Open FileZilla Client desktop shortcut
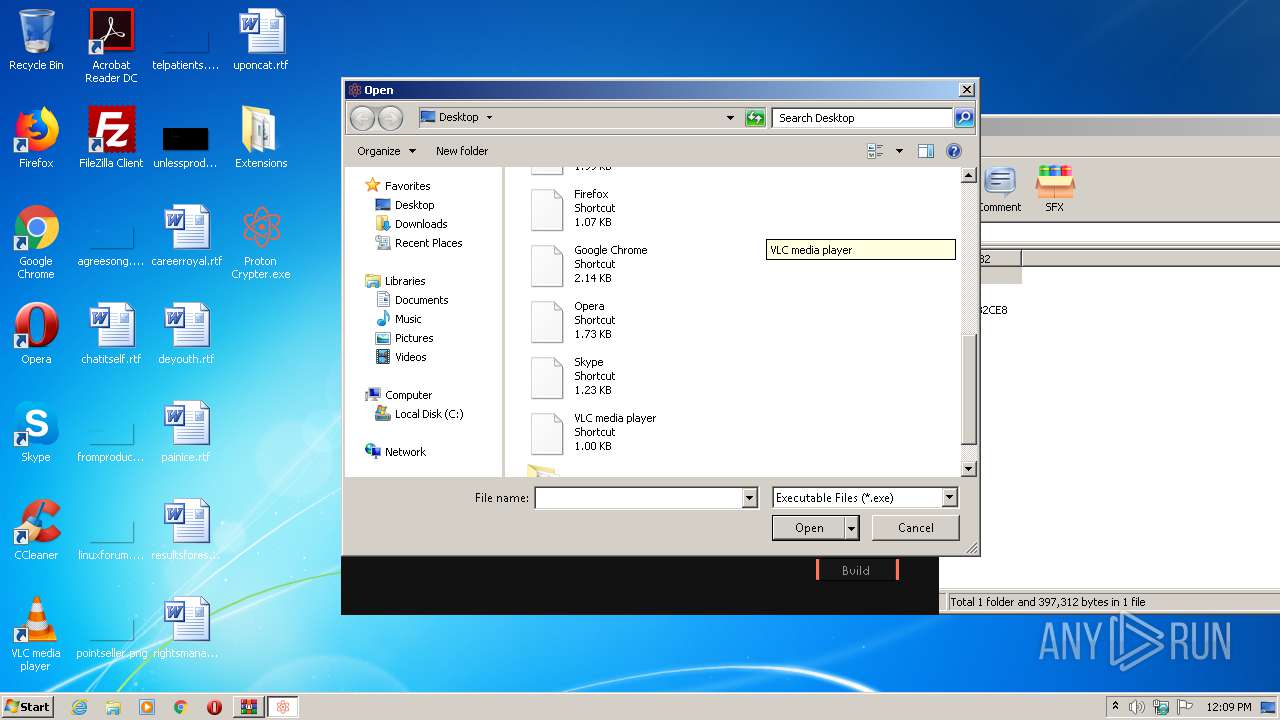The width and height of the screenshot is (1280, 720). 111,138
